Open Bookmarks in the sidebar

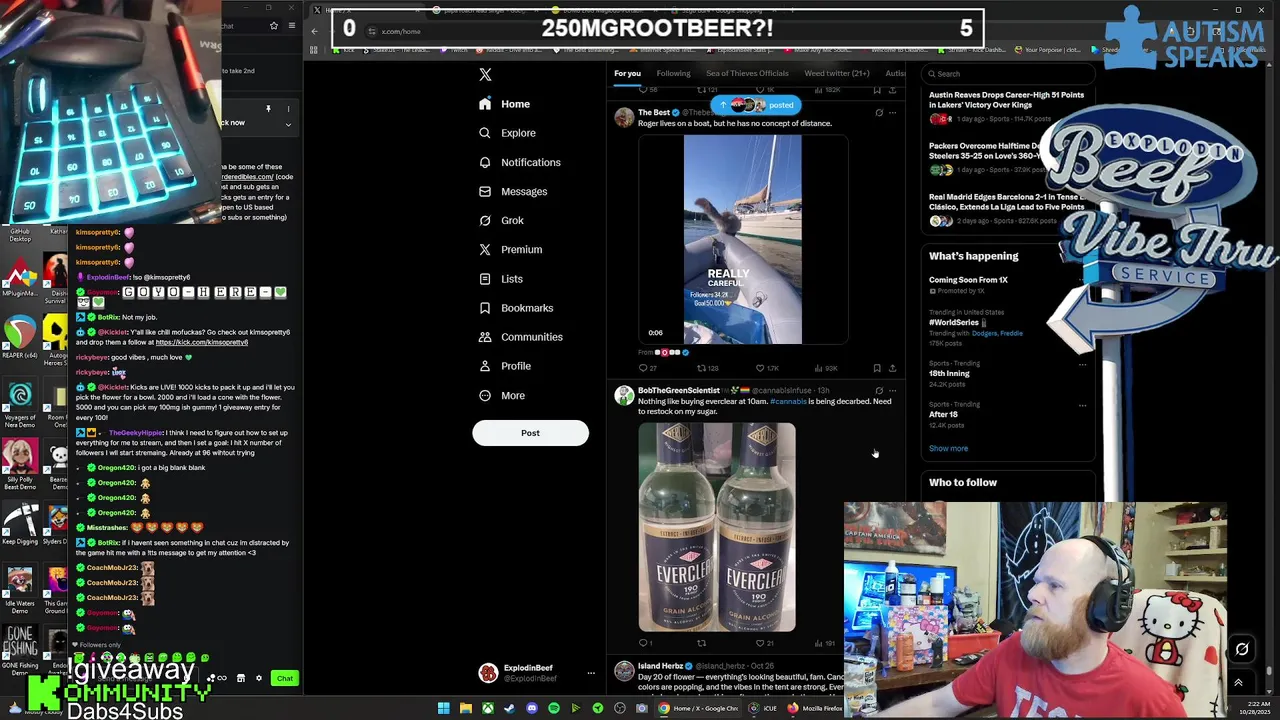[x=515, y=308]
